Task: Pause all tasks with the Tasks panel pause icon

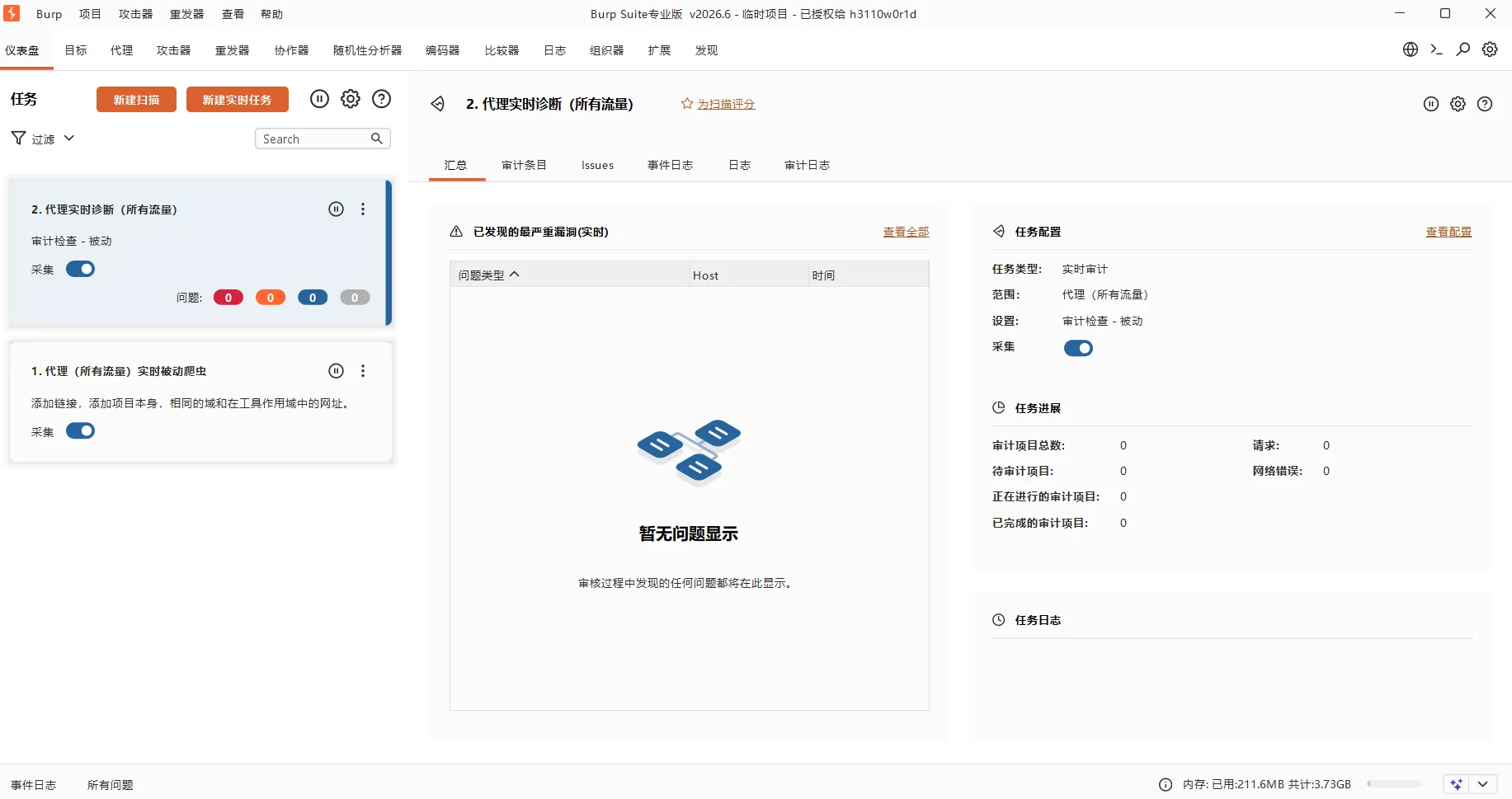Action: click(x=319, y=99)
